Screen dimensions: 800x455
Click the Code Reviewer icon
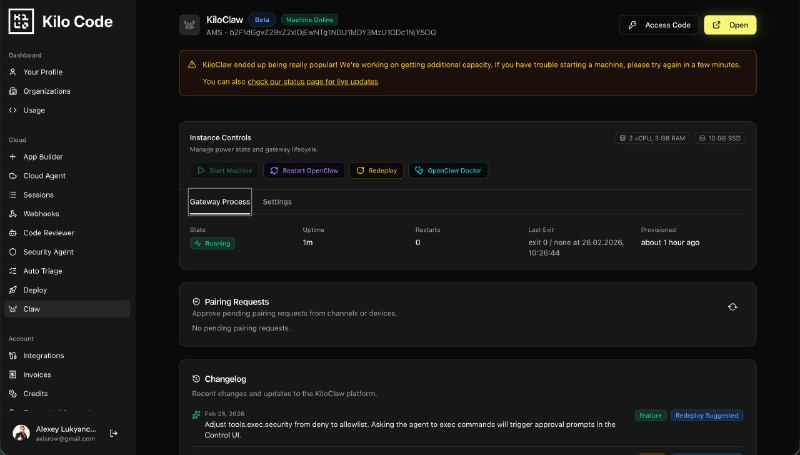click(x=13, y=233)
